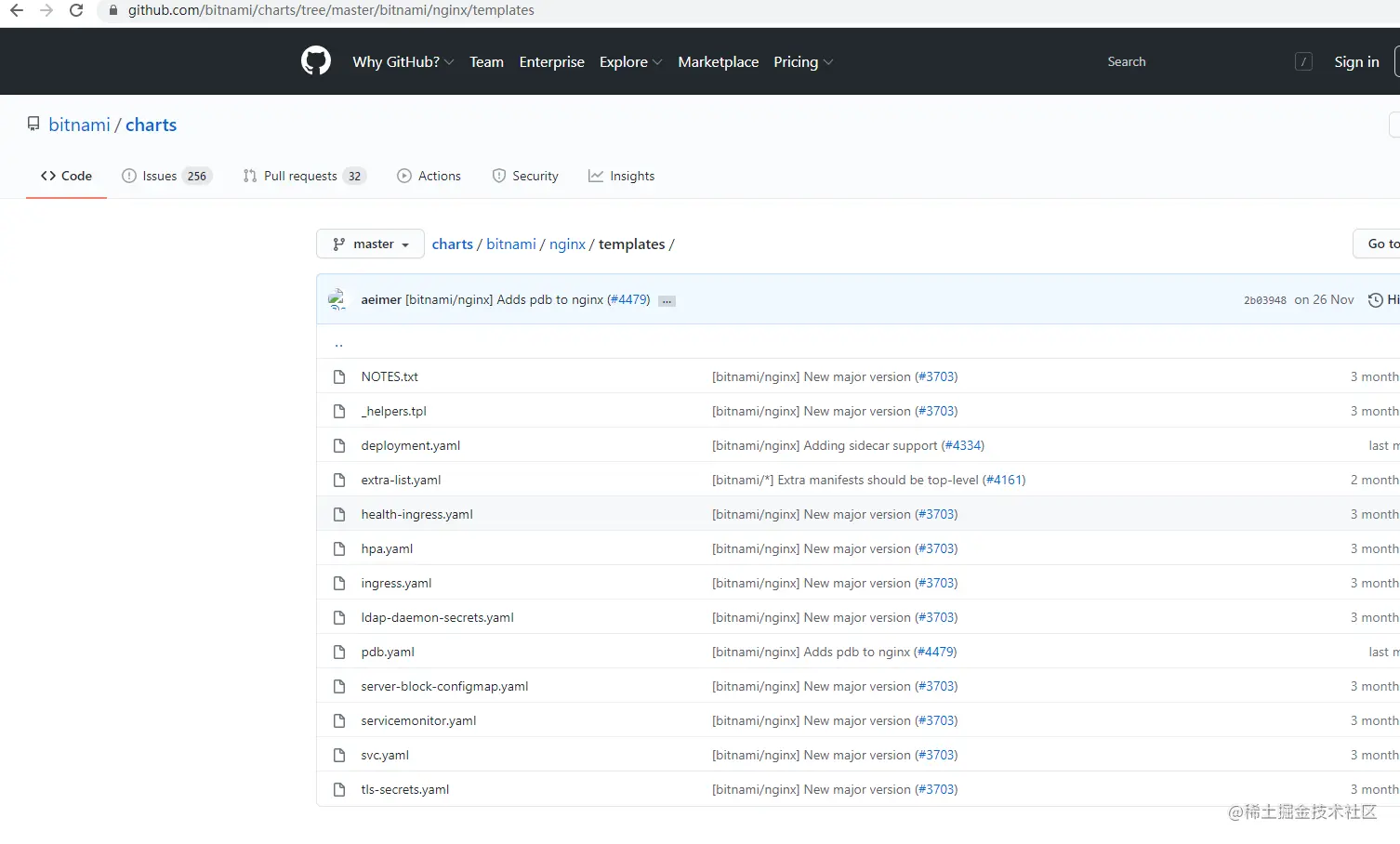Click the Sign in link
The image size is (1400, 844).
click(x=1356, y=61)
